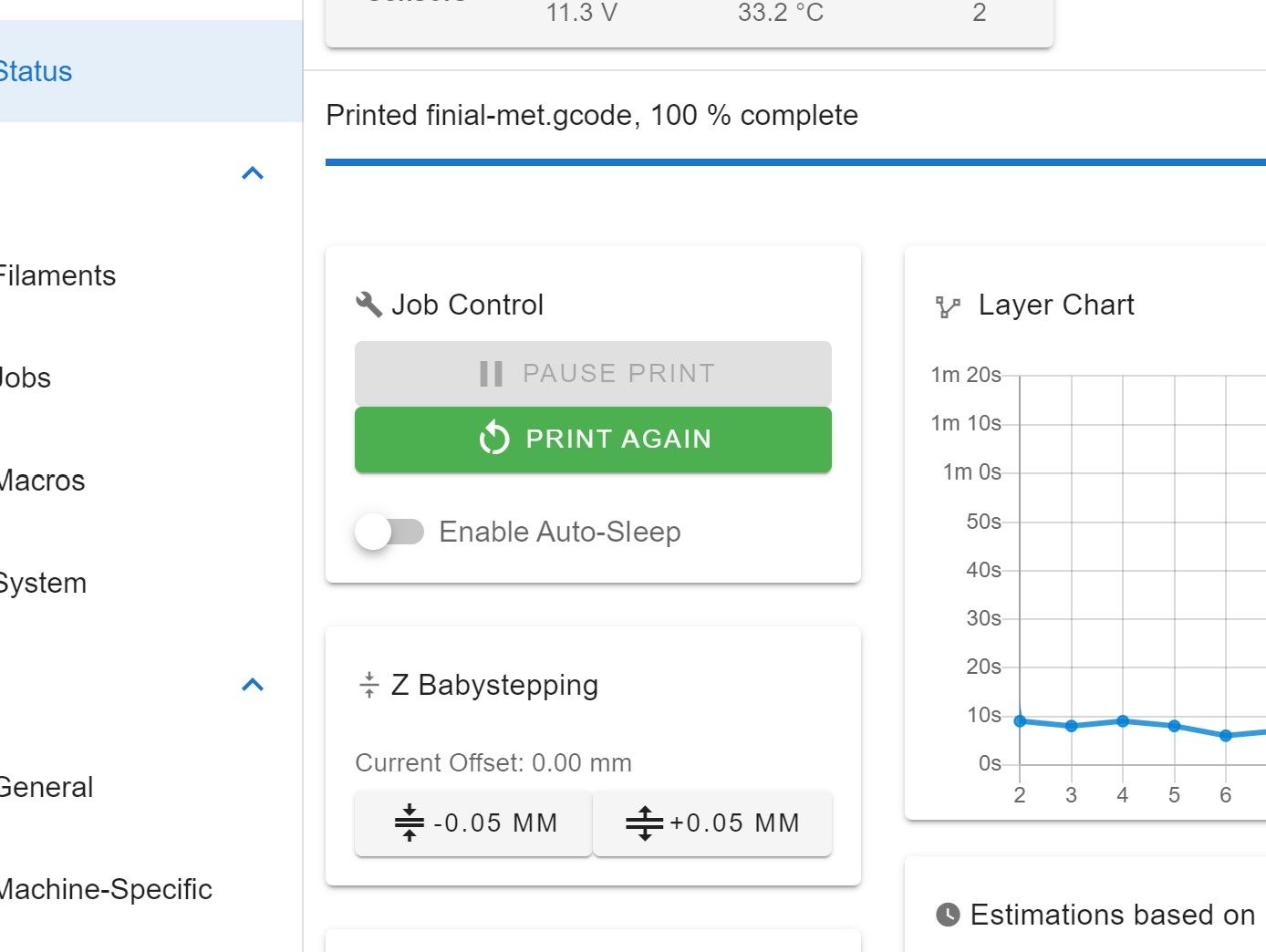
Task: Collapse the upper sidebar group chevron above Filaments
Action: [253, 173]
